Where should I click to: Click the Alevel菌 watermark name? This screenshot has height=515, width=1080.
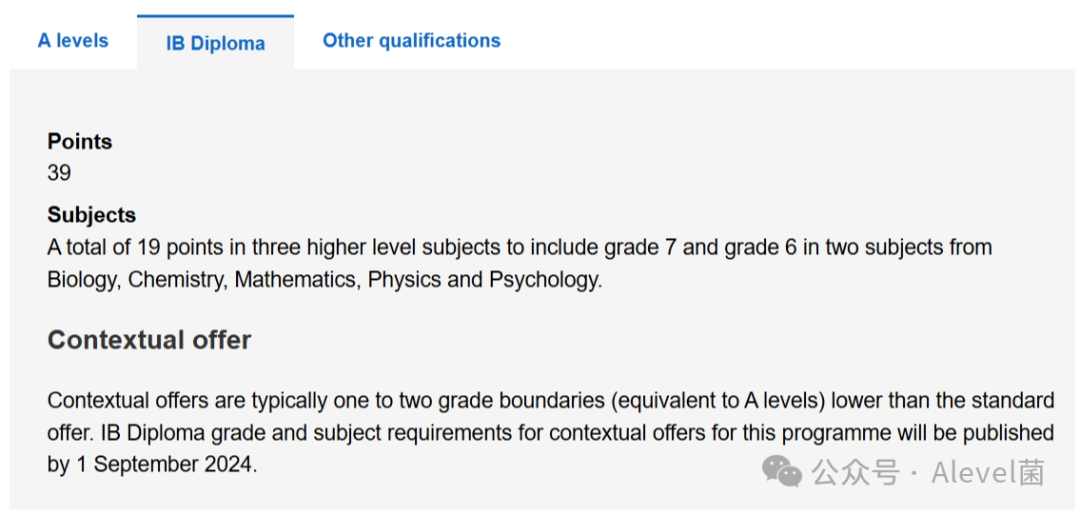[x=988, y=473]
